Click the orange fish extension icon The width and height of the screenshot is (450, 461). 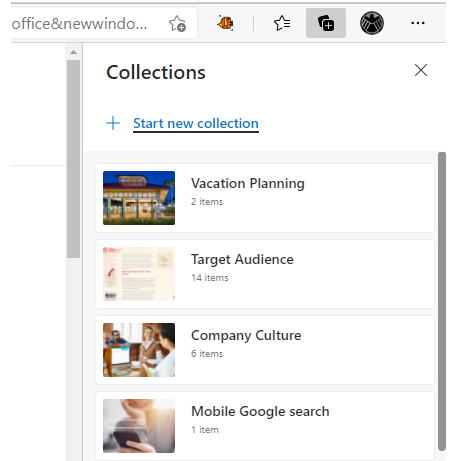[x=225, y=23]
